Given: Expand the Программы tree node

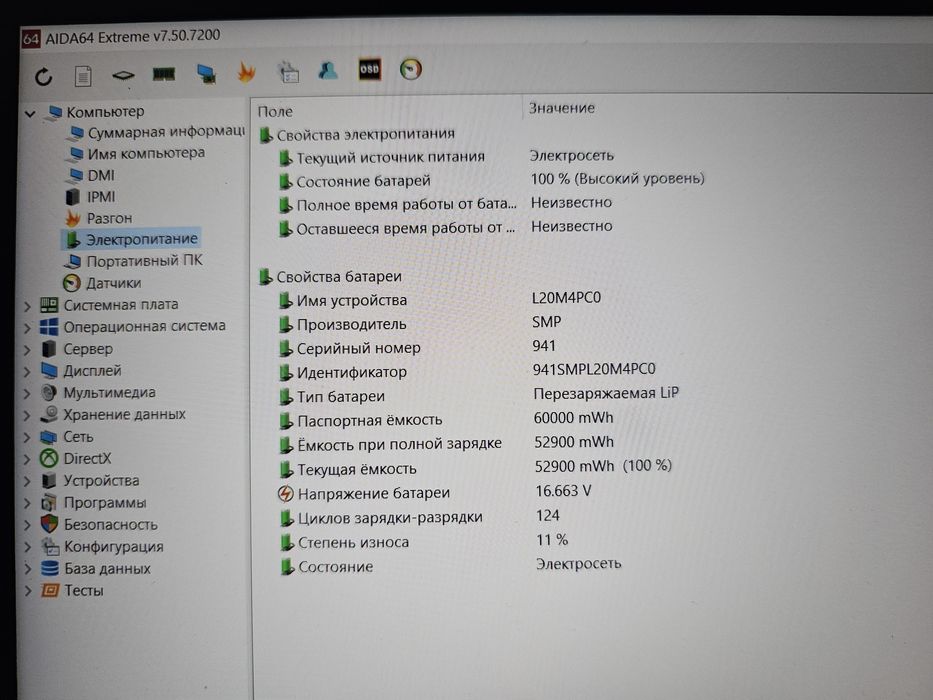Looking at the screenshot, I should (x=27, y=503).
